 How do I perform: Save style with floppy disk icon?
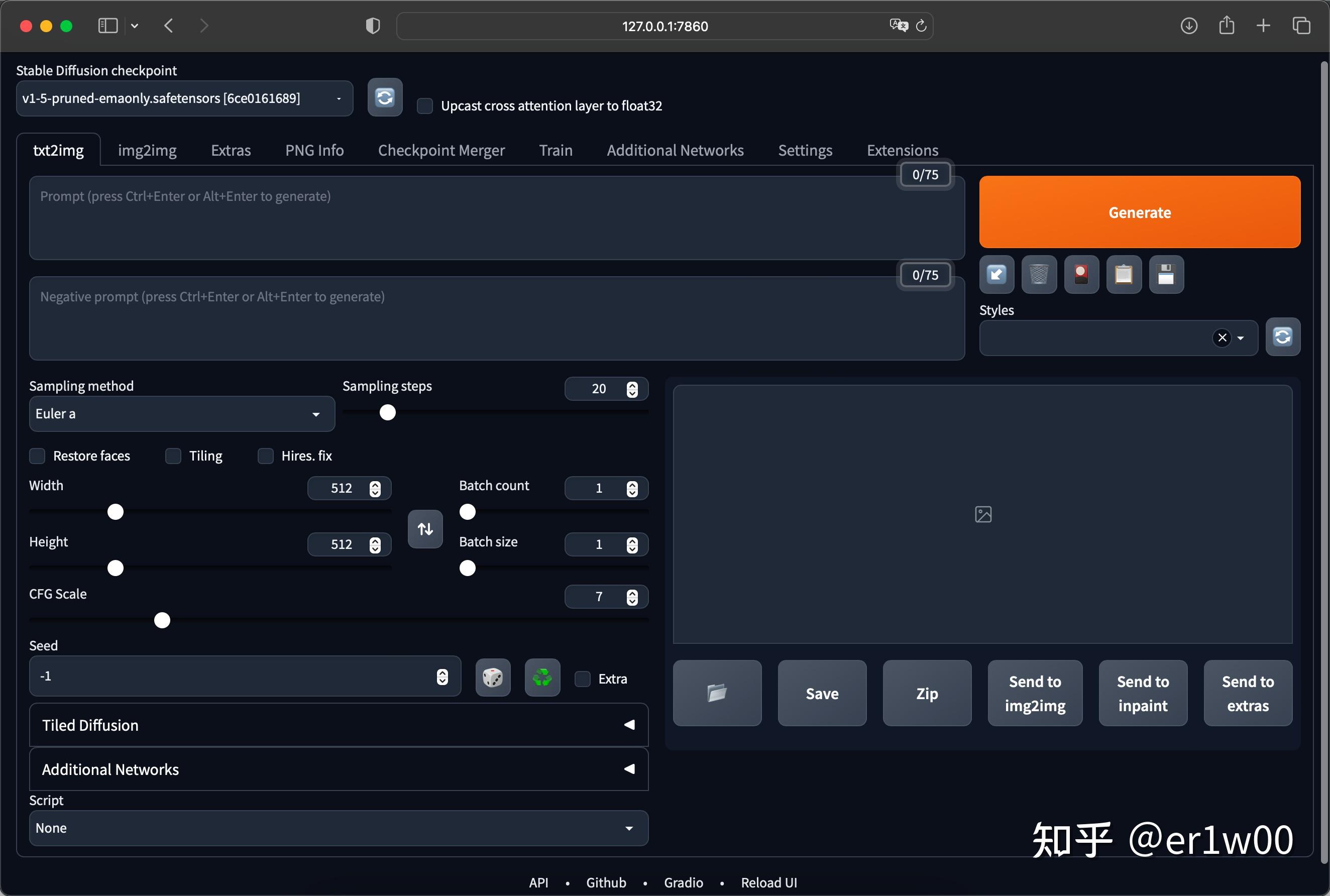click(x=1166, y=275)
